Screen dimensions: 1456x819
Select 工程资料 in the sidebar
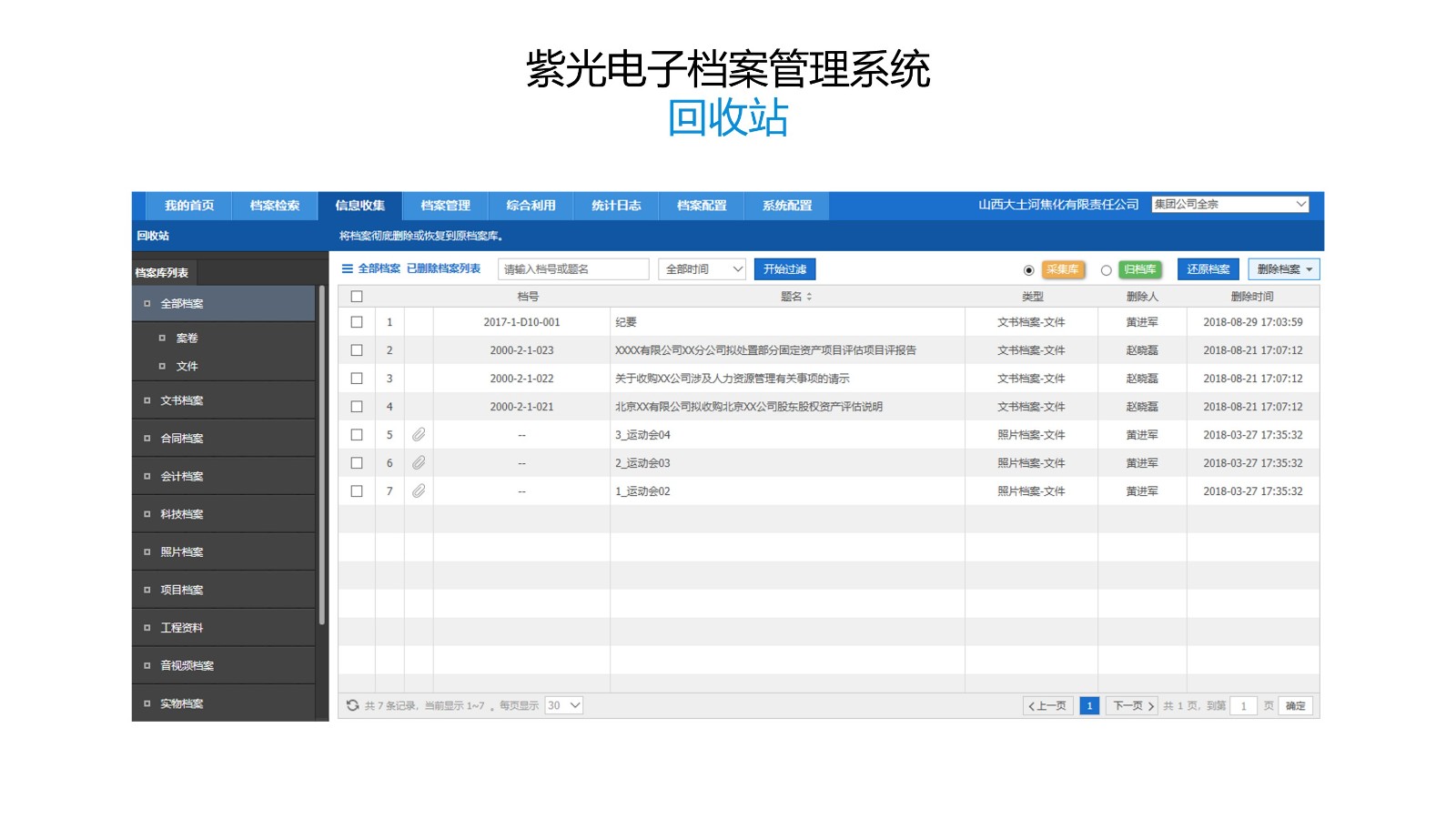pyautogui.click(x=224, y=628)
